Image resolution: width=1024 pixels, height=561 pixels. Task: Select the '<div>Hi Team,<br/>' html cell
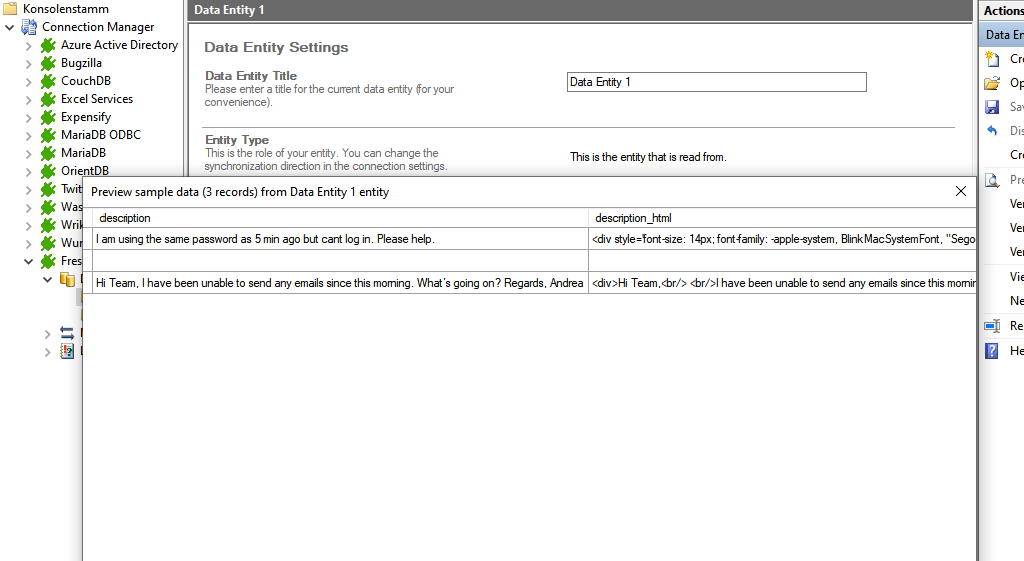coord(782,283)
